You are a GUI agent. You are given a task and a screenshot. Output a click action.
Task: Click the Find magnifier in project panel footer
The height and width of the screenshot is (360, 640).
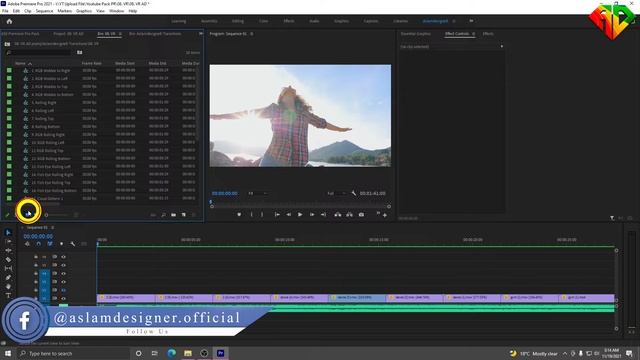coord(163,215)
